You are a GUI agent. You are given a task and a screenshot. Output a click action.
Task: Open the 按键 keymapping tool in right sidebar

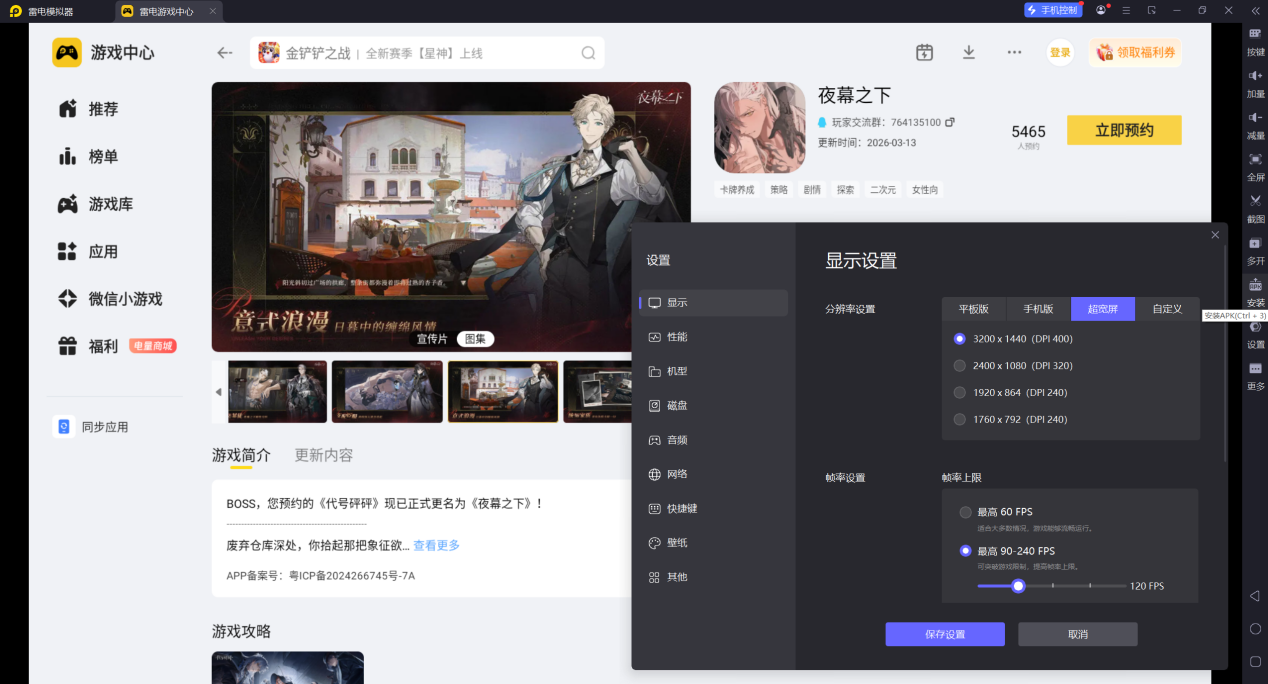(x=1255, y=40)
